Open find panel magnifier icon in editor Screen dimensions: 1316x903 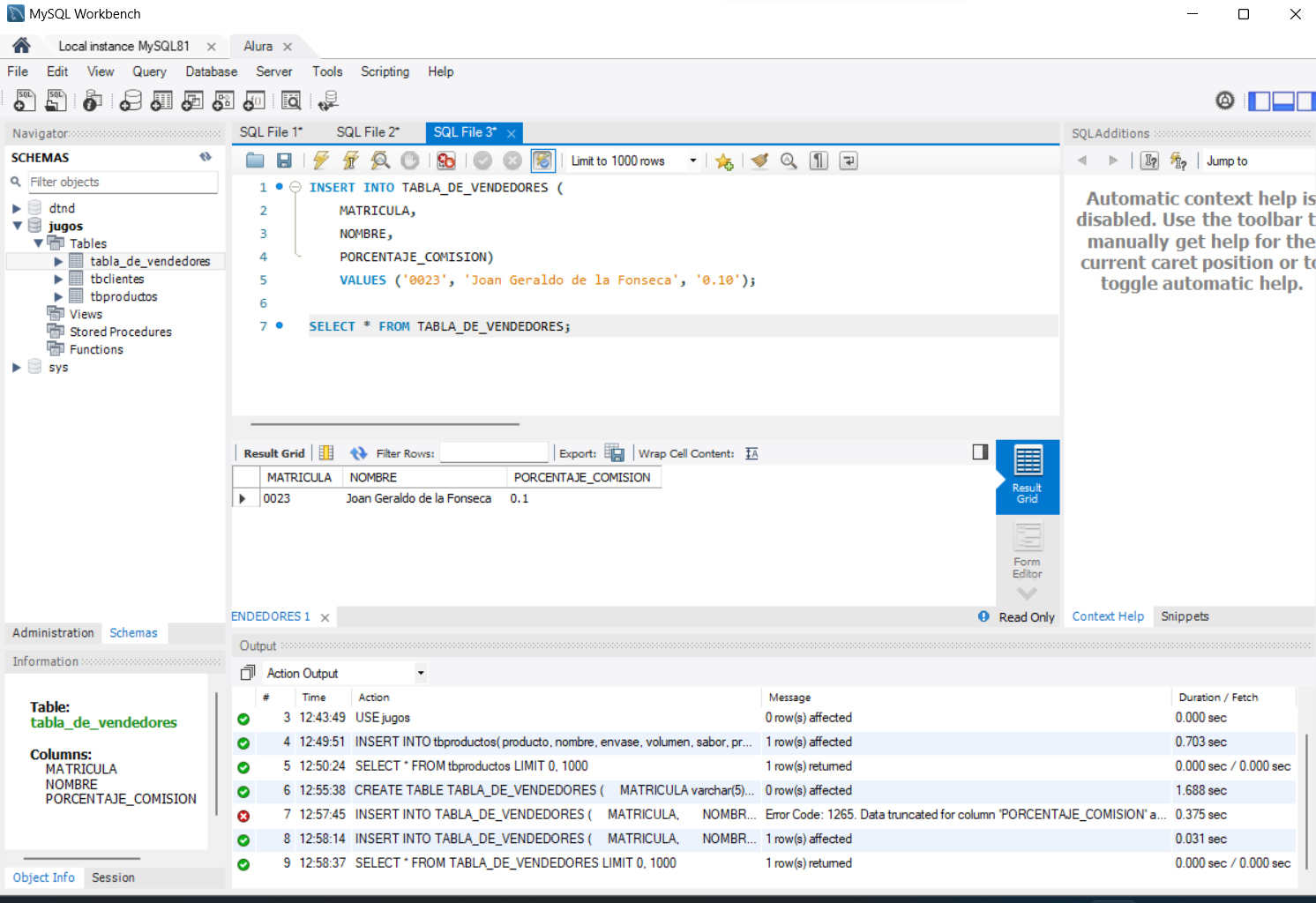pos(789,160)
